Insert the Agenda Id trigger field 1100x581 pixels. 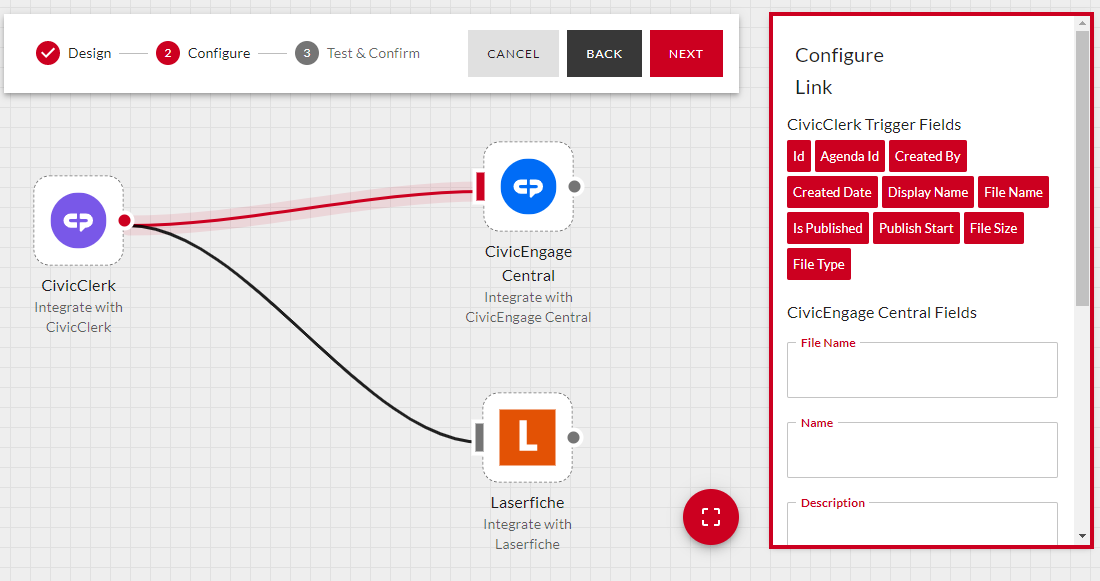(x=850, y=156)
